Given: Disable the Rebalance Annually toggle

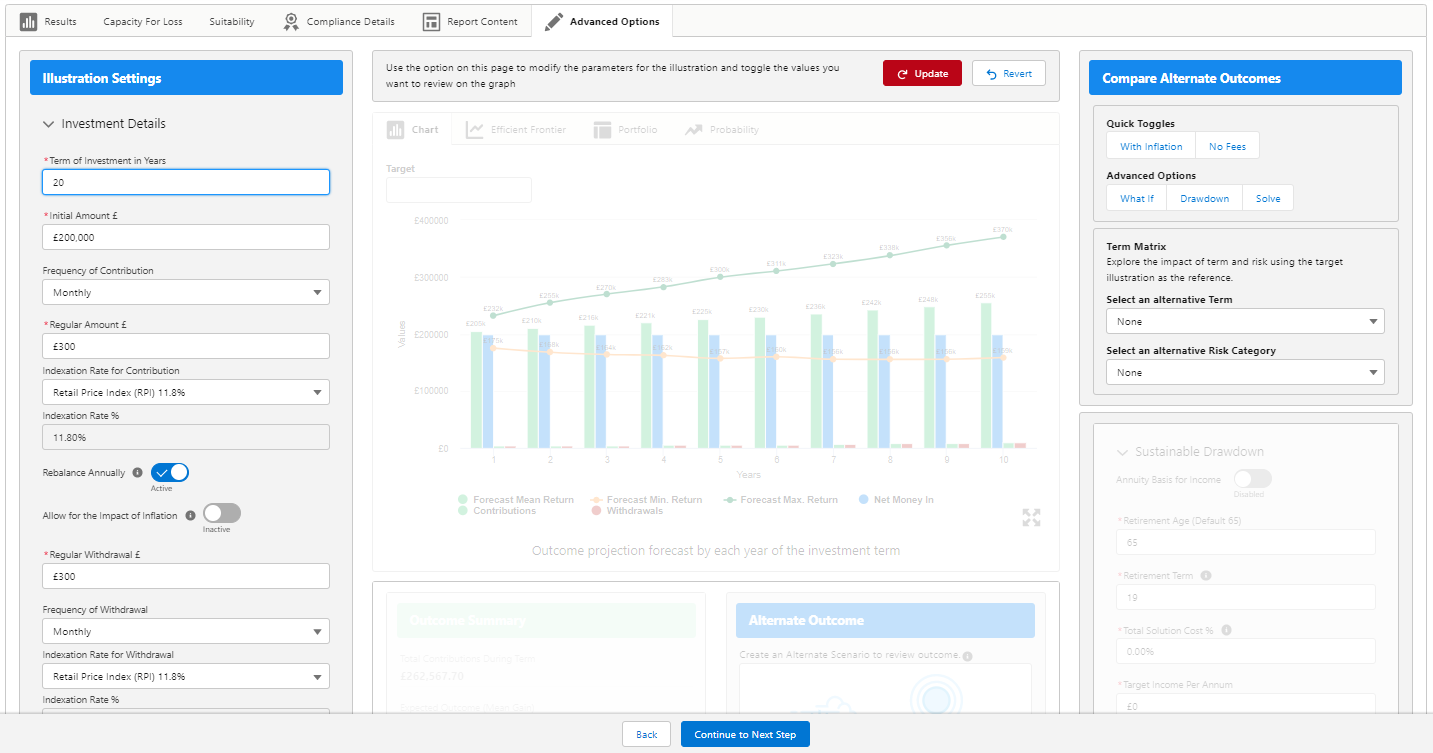Looking at the screenshot, I should 170,472.
